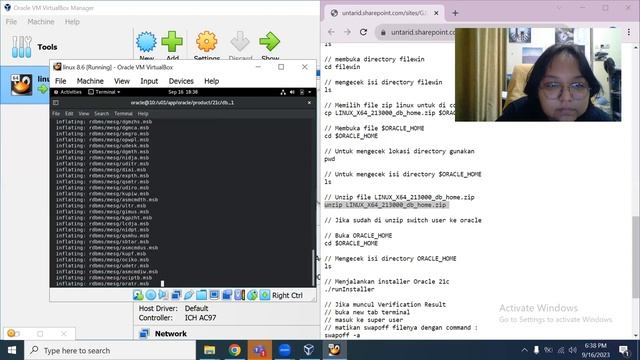Screen dimensions: 640x360
Task: Click the New machine icon in VirtualBox Manager
Action: click(146, 42)
